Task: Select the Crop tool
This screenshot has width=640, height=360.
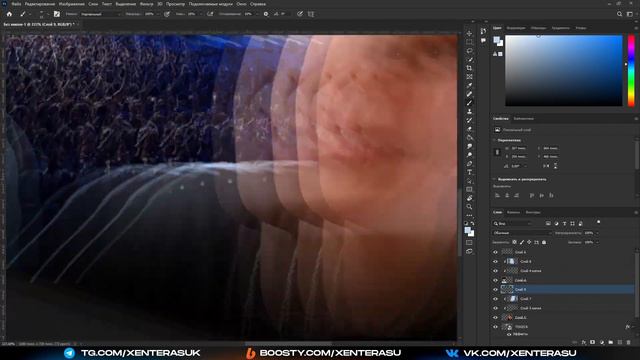Action: (469, 68)
